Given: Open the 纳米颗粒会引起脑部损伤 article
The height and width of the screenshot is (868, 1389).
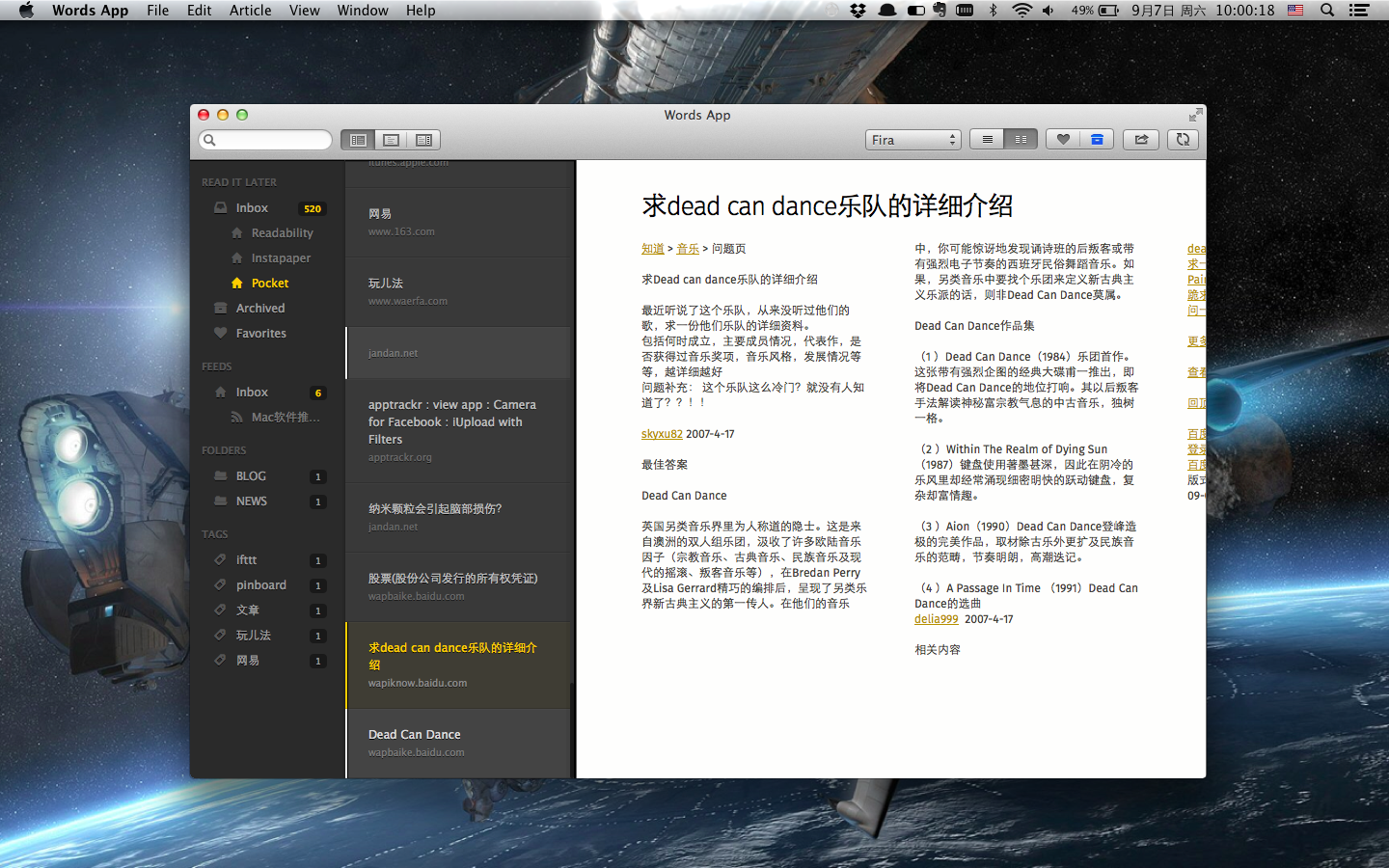Looking at the screenshot, I should (458, 518).
